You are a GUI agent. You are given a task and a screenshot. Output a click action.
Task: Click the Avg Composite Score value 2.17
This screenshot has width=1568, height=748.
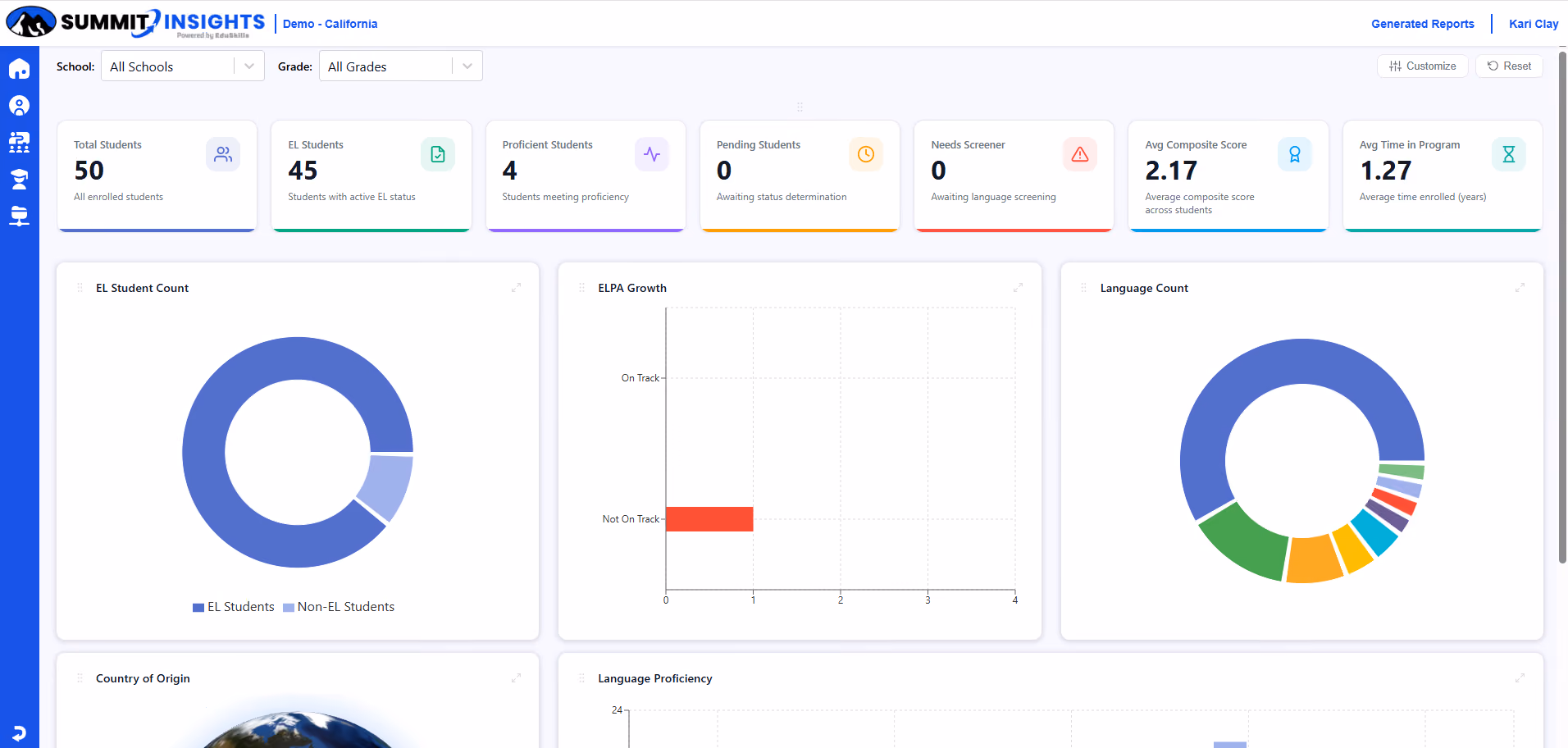point(1171,171)
